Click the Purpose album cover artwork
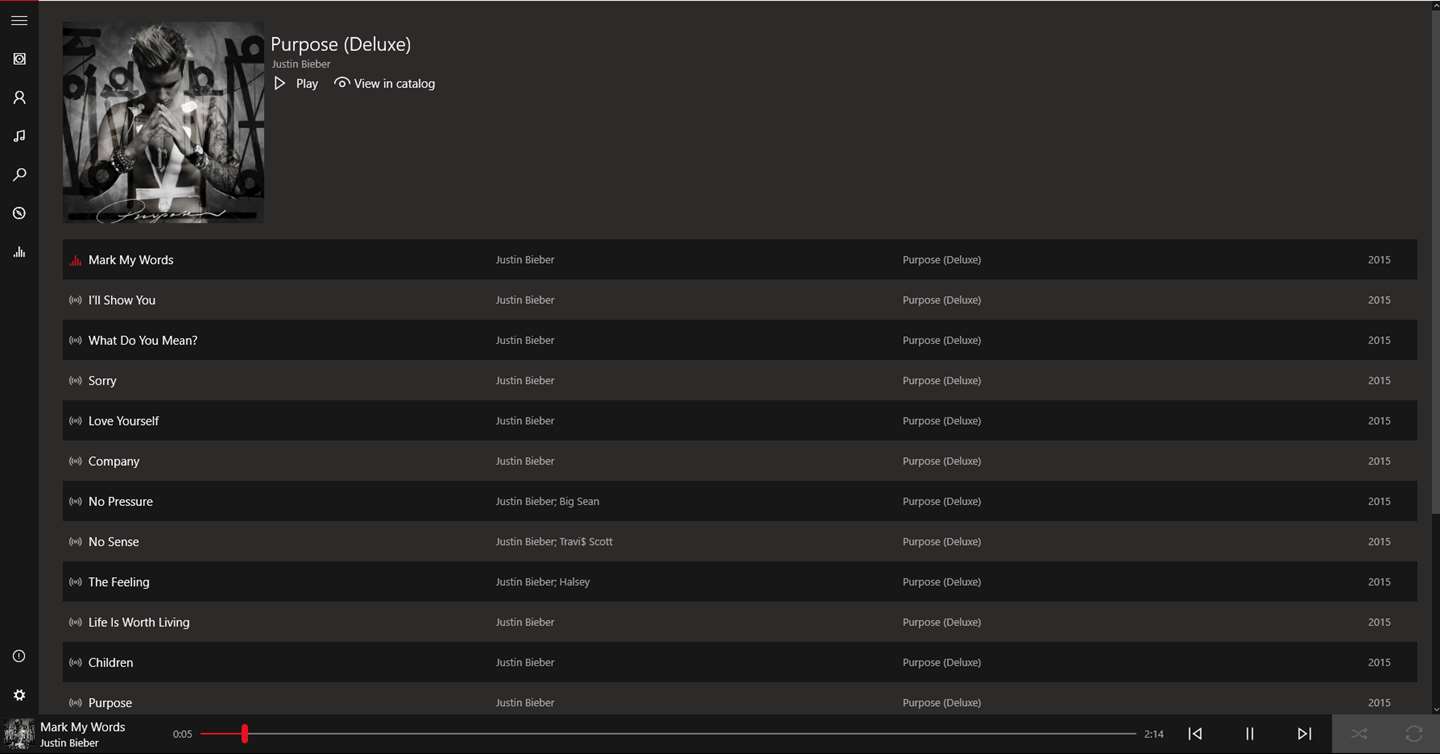Viewport: 1440px width, 754px height. [163, 122]
